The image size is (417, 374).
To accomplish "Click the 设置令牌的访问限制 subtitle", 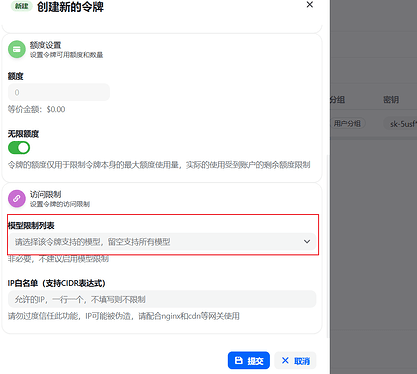I will click(x=60, y=204).
